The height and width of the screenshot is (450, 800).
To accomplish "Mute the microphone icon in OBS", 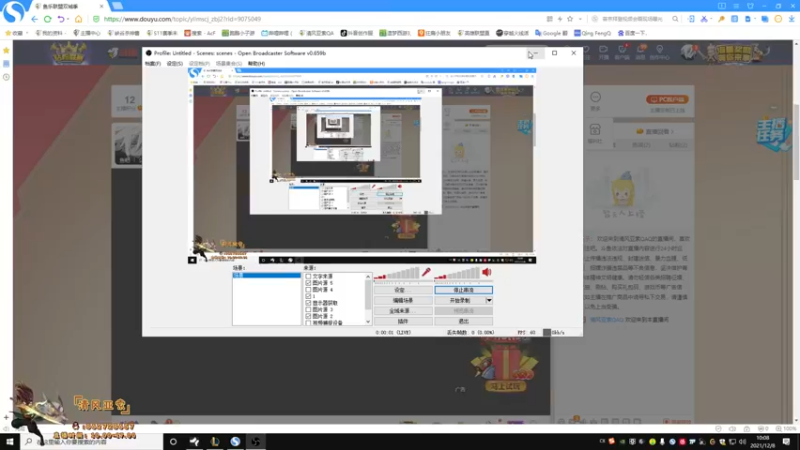I will (426, 272).
